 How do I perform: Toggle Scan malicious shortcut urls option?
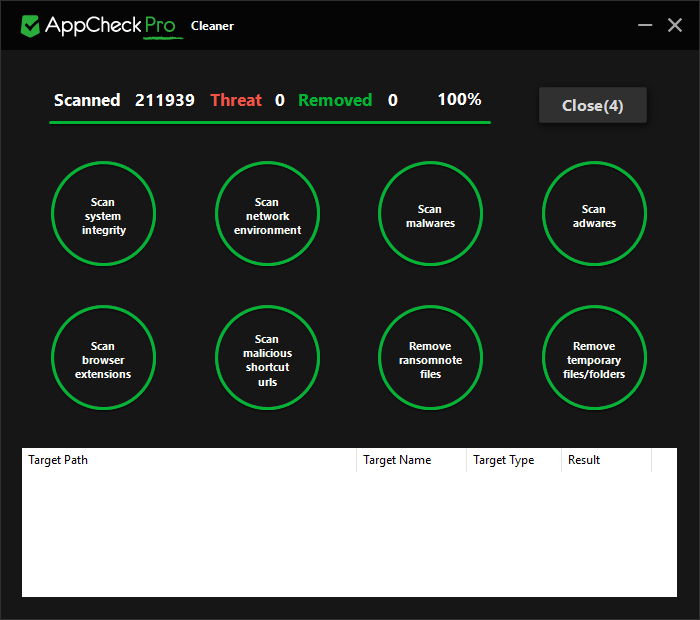click(267, 359)
